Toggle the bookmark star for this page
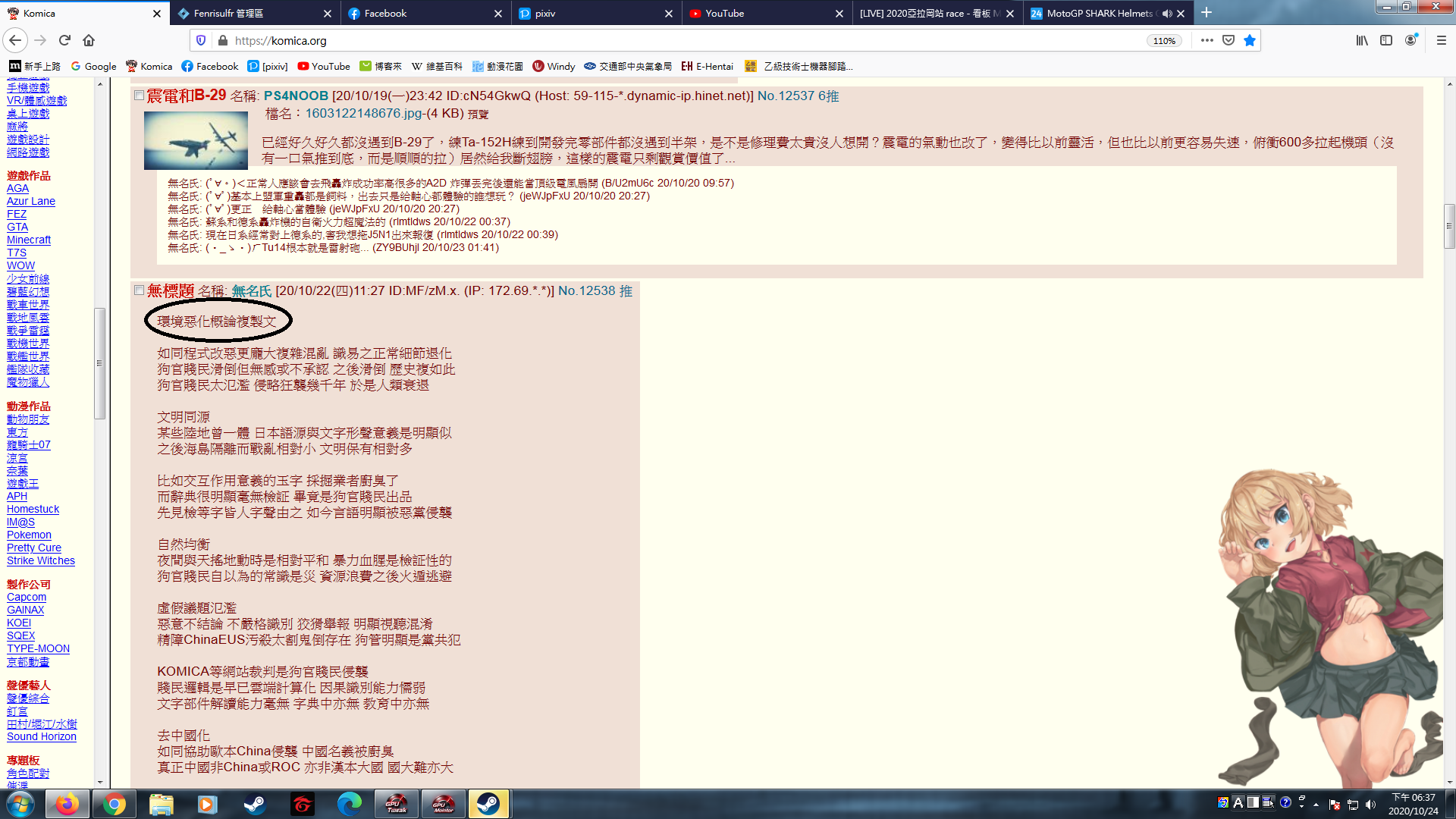Viewport: 1456px width, 819px height. point(1250,40)
